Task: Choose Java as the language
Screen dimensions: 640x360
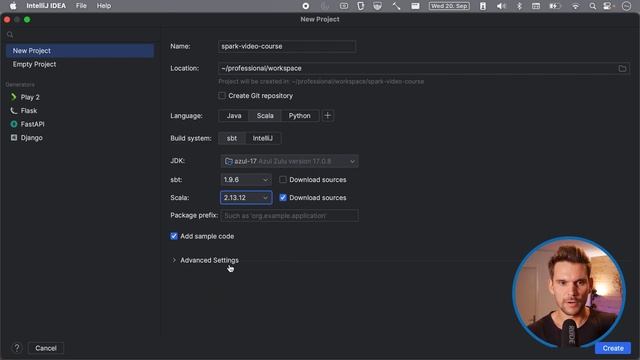Action: point(234,116)
